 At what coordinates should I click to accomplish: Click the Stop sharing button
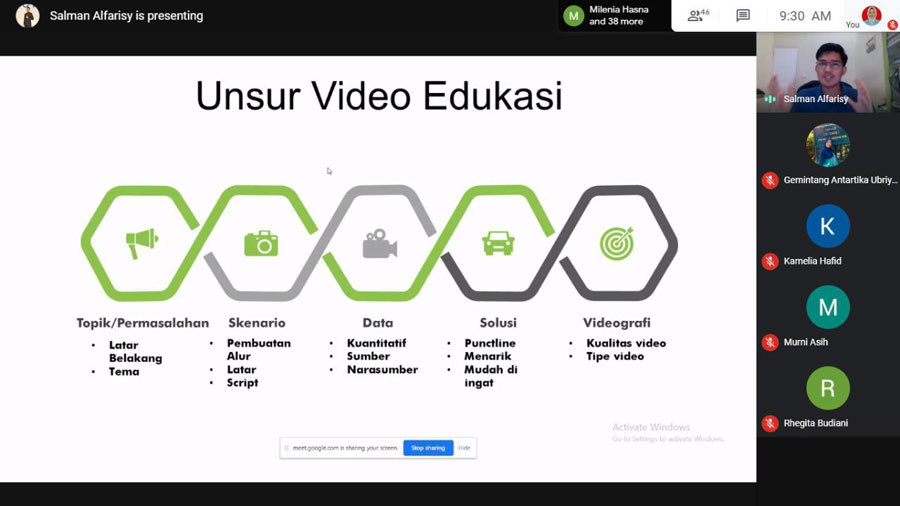428,448
